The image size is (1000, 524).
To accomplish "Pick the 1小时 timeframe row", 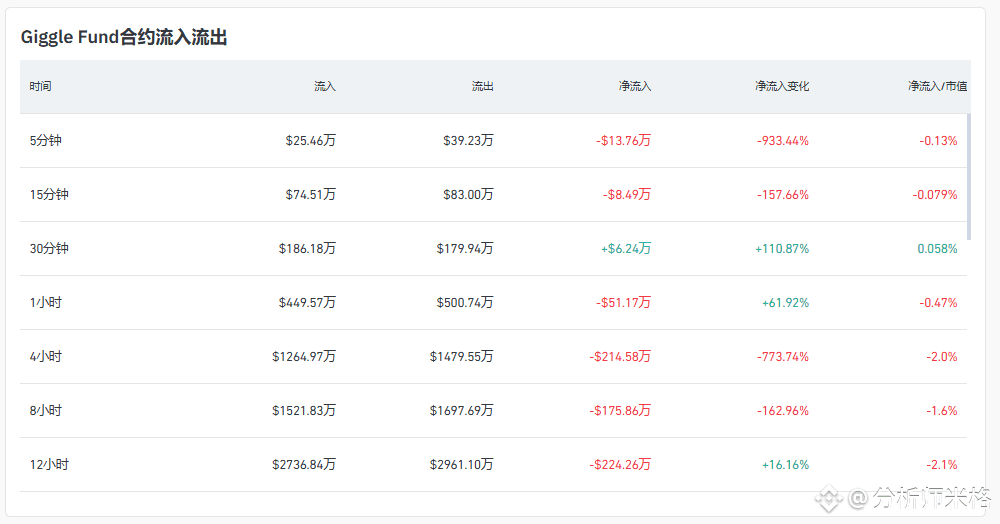I will click(46, 303).
